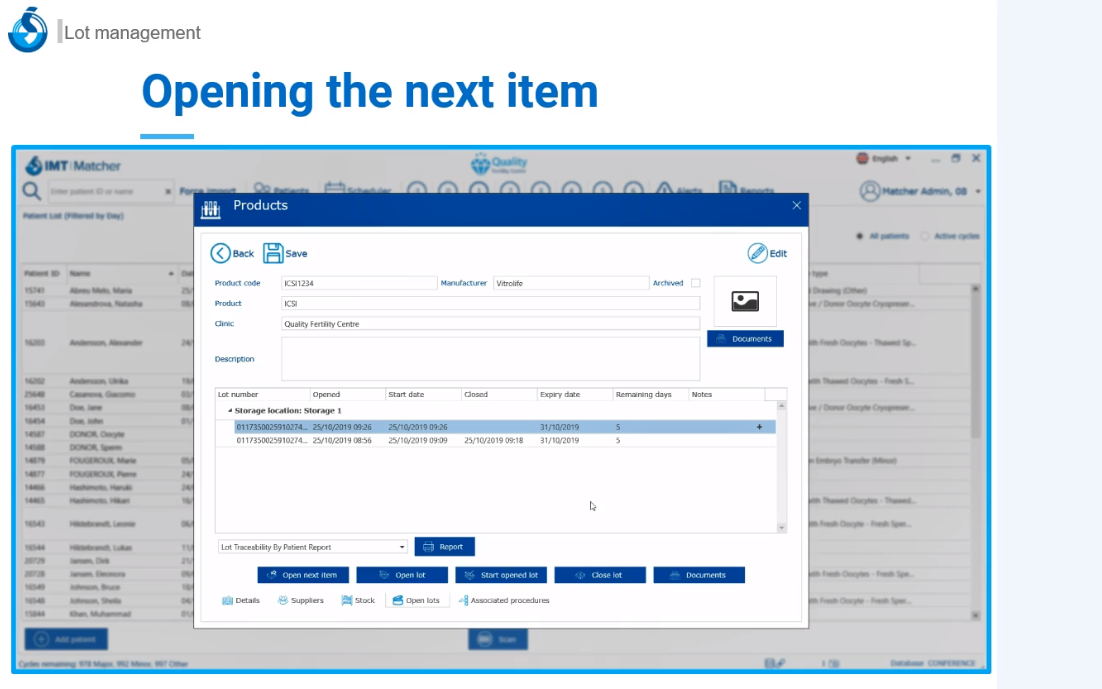The image size is (1102, 689).
Task: Tick the Archived checkbox
Action: coord(696,283)
